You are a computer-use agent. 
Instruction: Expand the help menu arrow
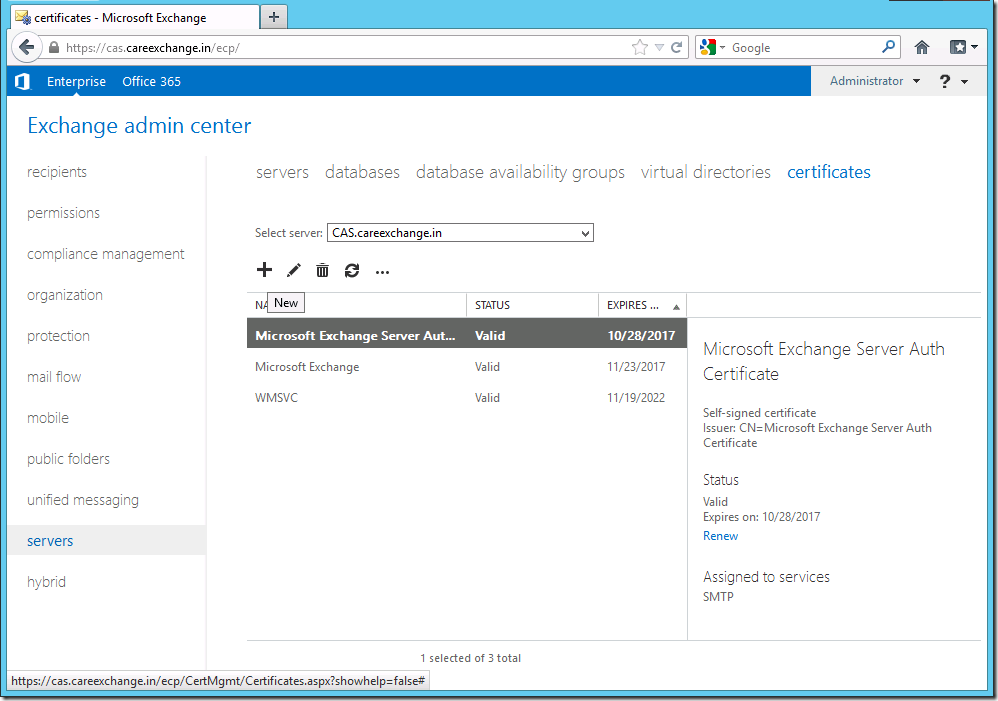pyautogui.click(x=965, y=81)
